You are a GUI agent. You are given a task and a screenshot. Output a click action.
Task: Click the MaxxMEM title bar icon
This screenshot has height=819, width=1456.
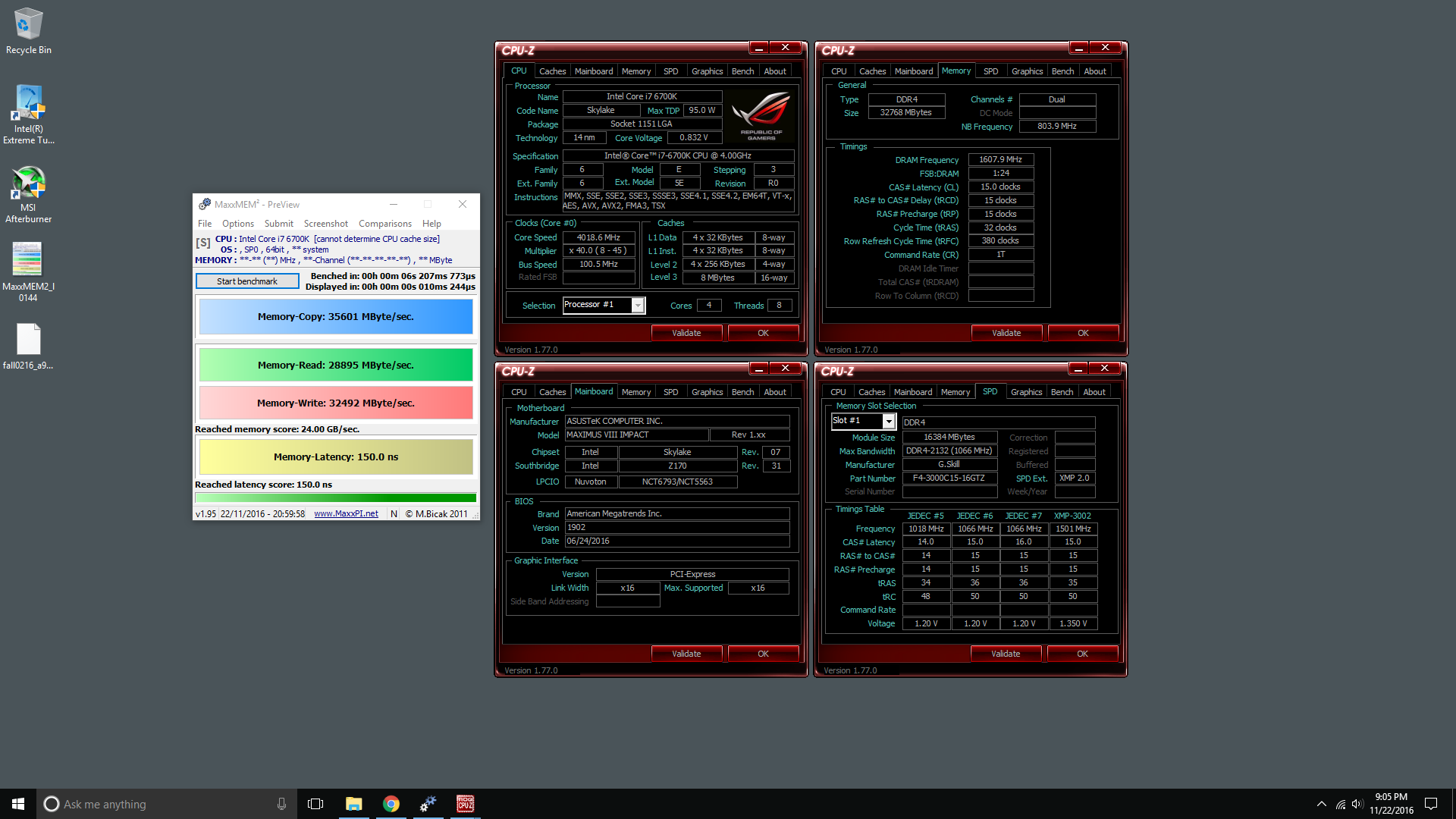pyautogui.click(x=204, y=204)
